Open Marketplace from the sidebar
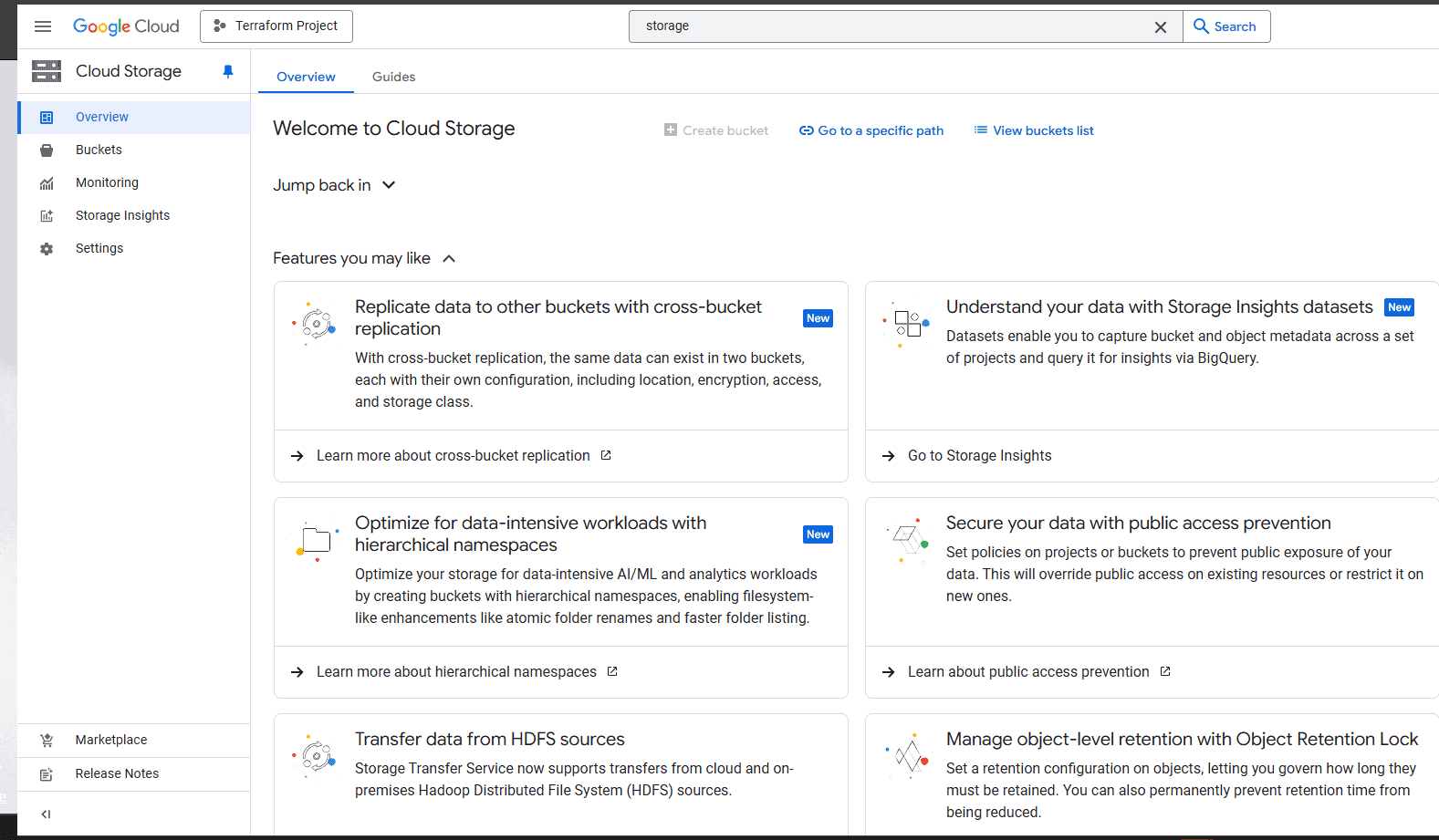 pyautogui.click(x=134, y=740)
